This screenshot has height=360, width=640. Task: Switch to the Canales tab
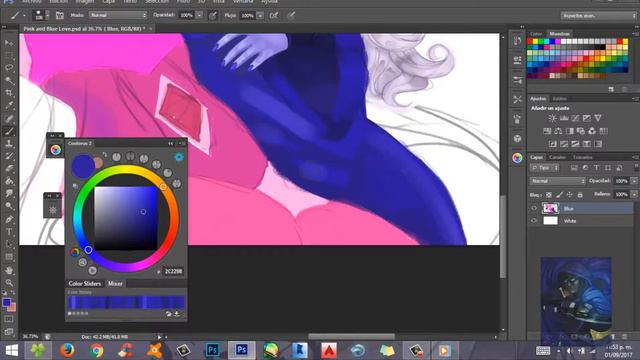(557, 158)
